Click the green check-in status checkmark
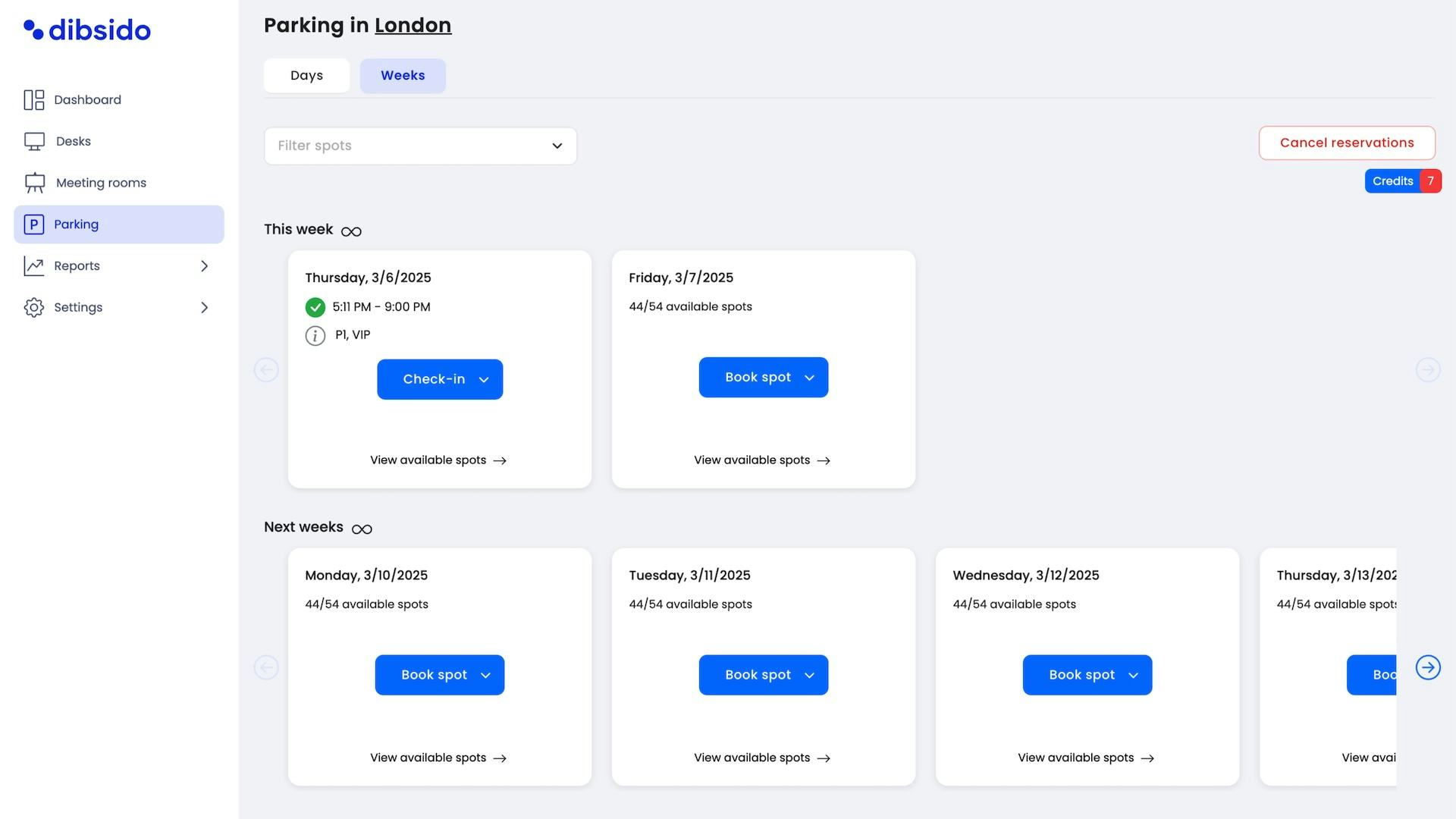 [x=315, y=307]
